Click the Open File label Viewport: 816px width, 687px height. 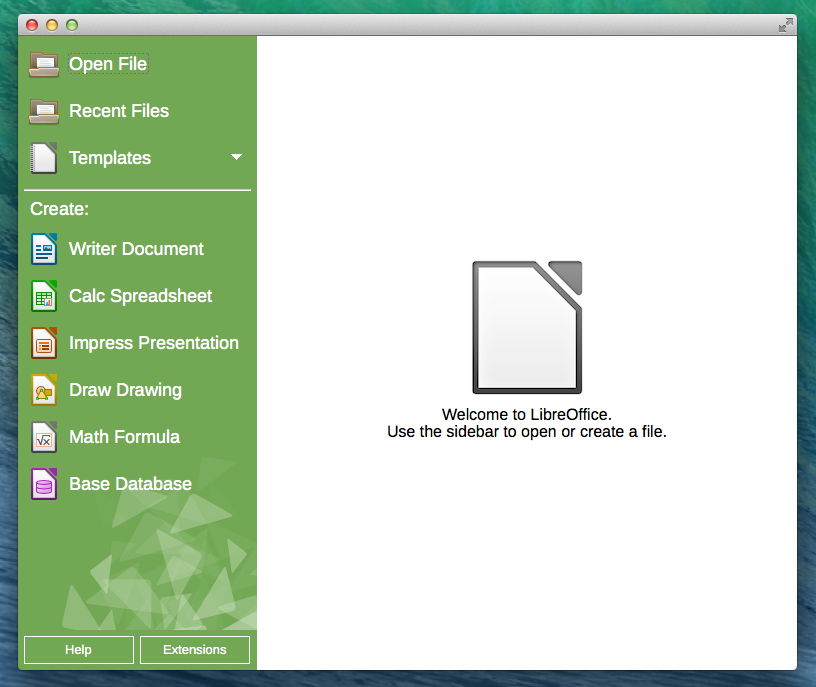click(107, 64)
